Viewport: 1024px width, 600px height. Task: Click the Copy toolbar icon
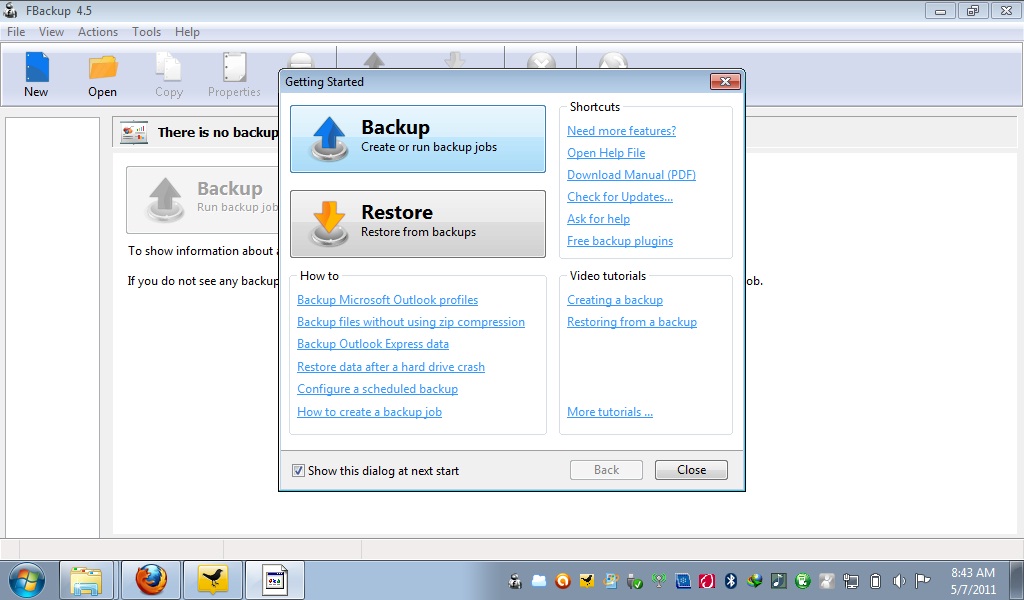(x=168, y=67)
